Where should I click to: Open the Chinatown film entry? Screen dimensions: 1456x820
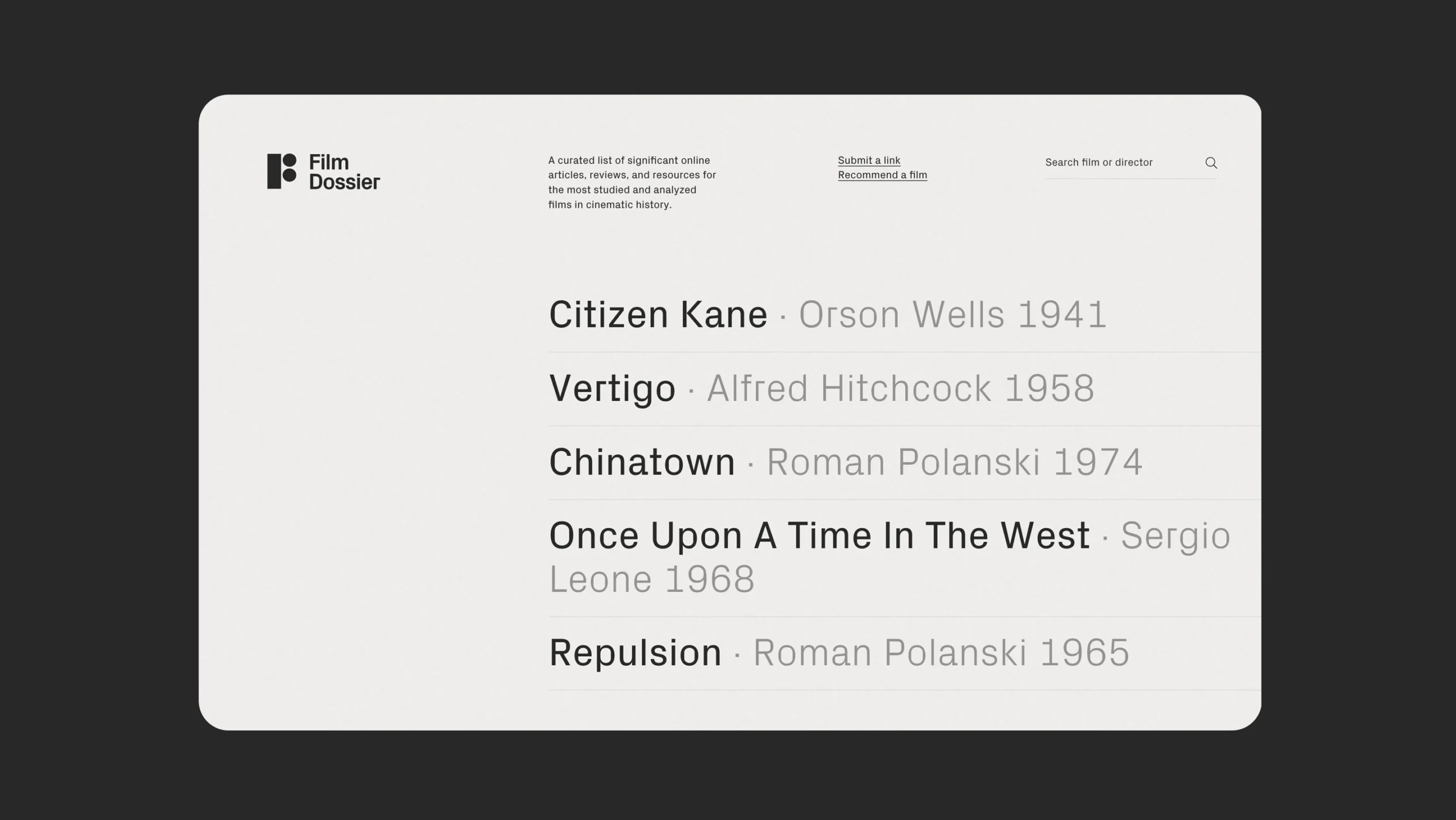(x=642, y=462)
